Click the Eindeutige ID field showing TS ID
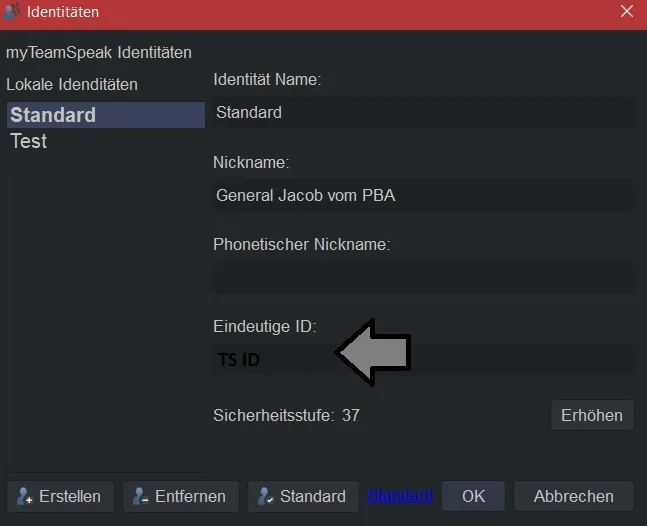The image size is (647, 526). tap(423, 360)
